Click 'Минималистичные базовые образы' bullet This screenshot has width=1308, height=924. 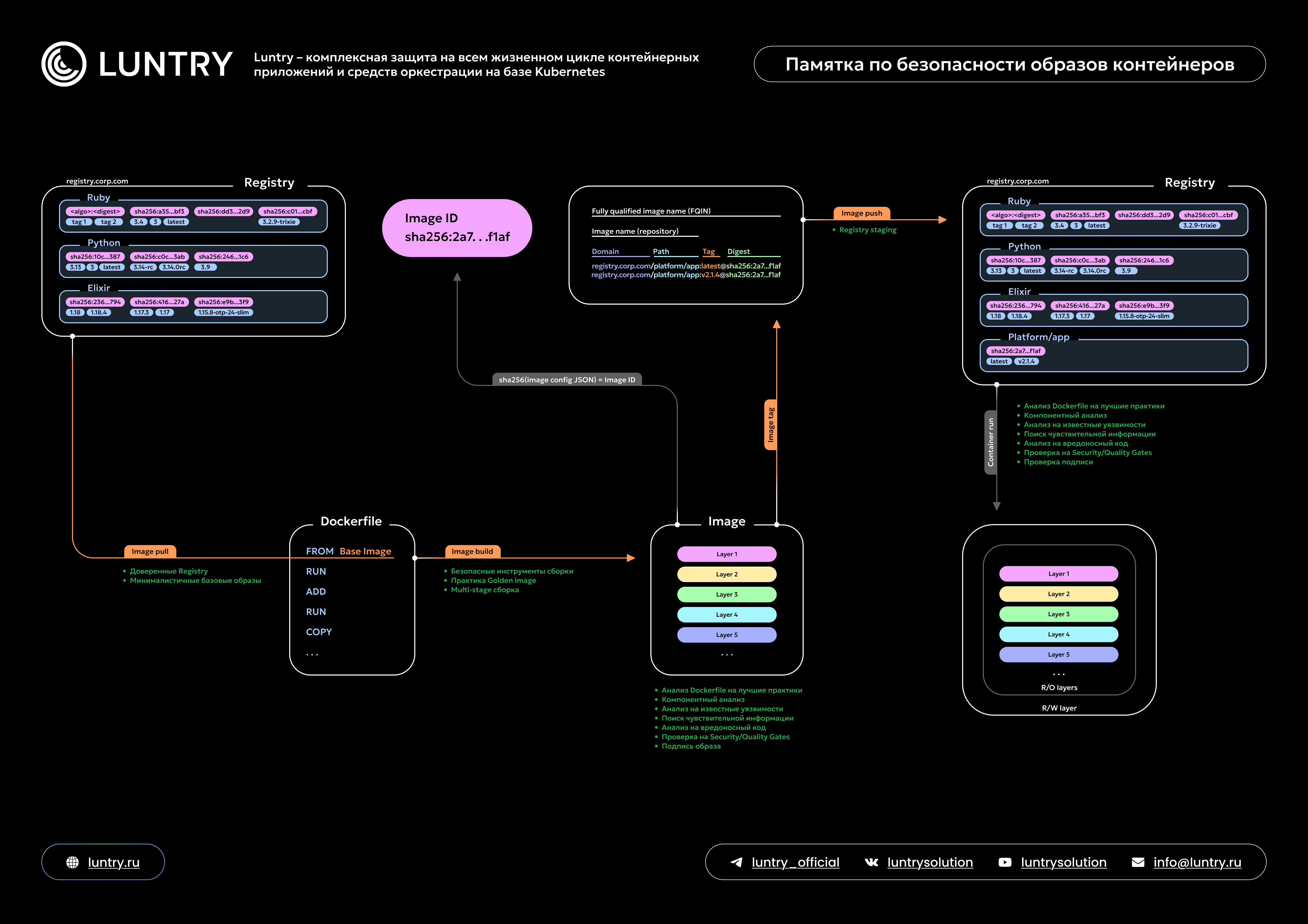coord(195,581)
